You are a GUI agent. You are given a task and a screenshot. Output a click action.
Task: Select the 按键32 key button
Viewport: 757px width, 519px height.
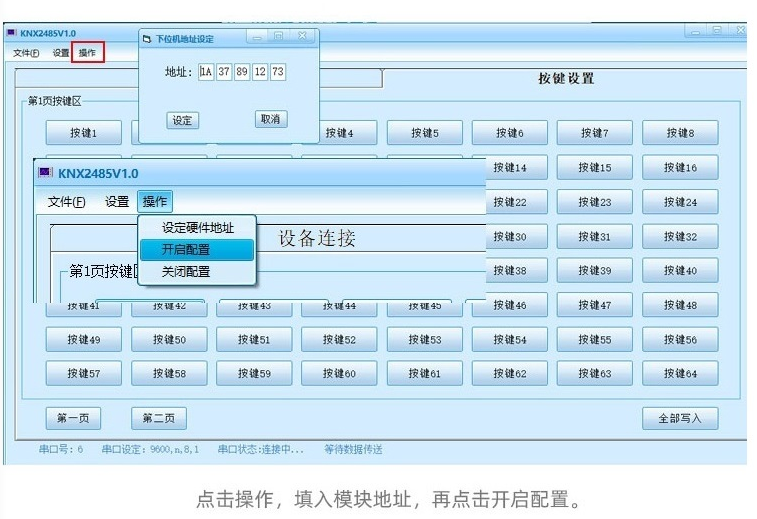tap(679, 237)
